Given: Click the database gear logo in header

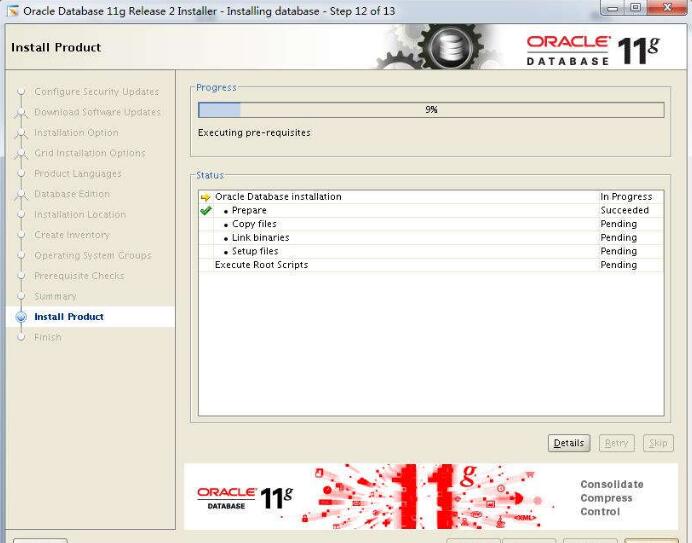Looking at the screenshot, I should click(450, 47).
